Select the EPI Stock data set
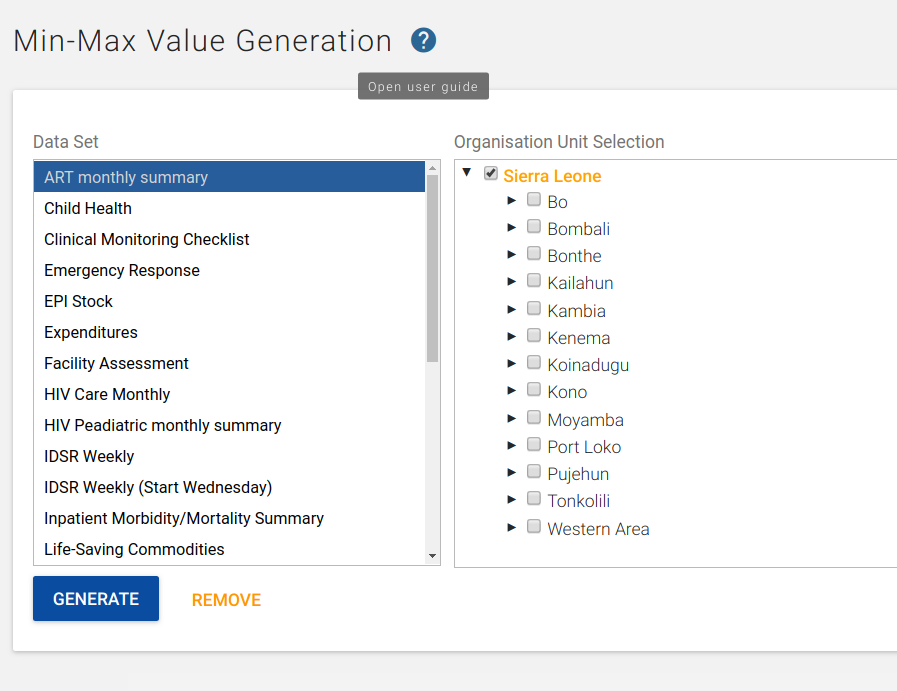The image size is (897, 691). 229,301
